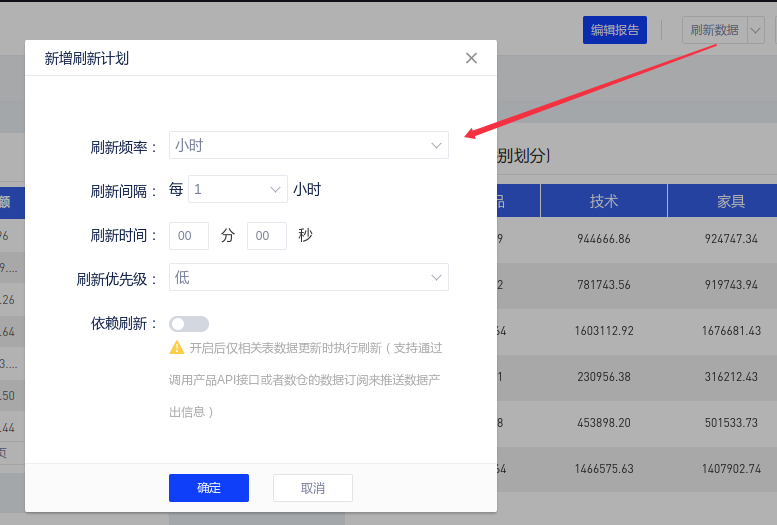Click the 编辑报告 button
777x525 pixels.
point(615,30)
